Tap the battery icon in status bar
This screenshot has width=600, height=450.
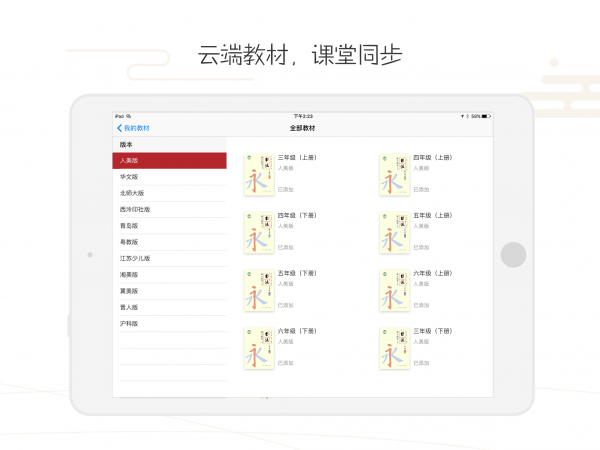[486, 116]
